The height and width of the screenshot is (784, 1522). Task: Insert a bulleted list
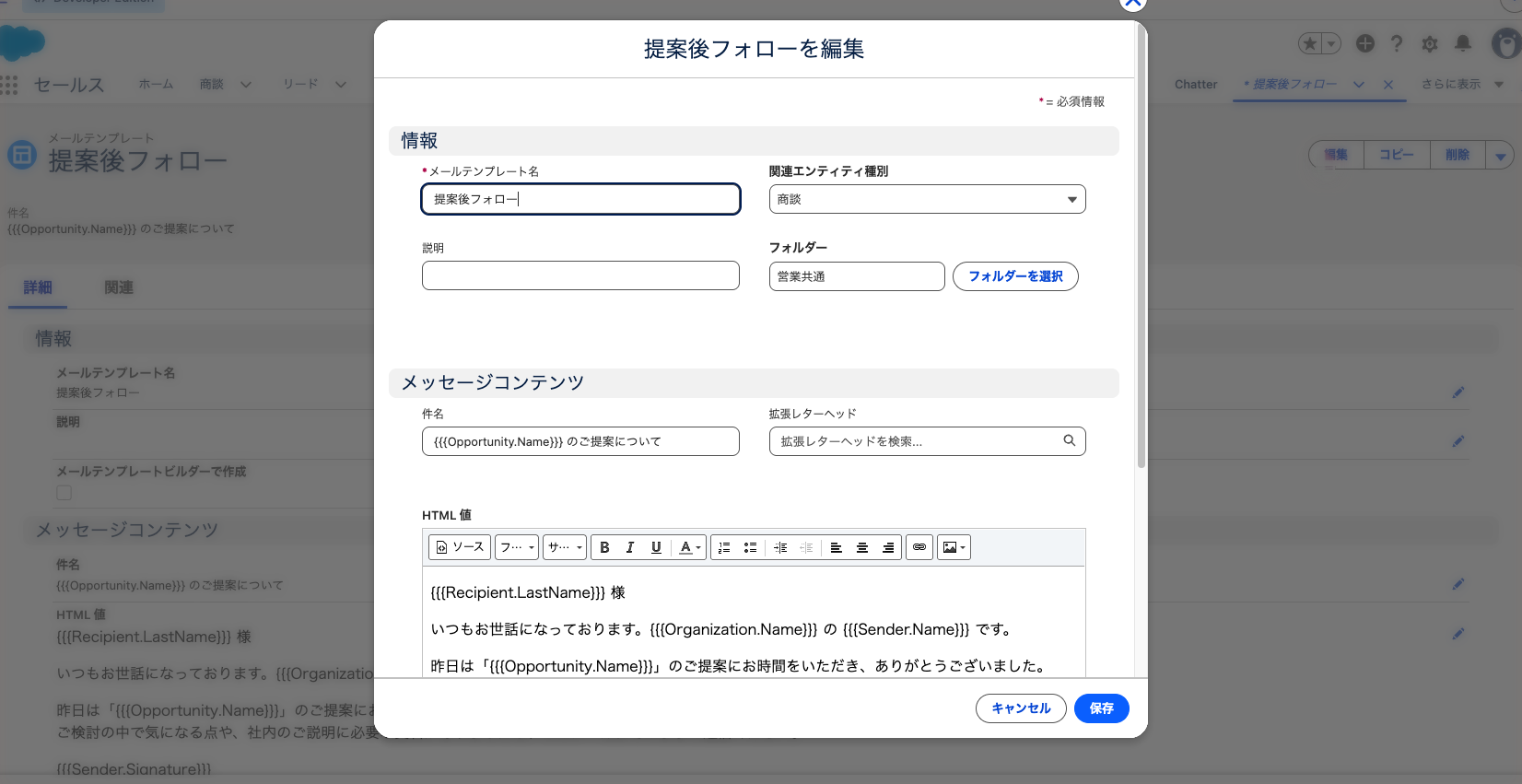[750, 547]
